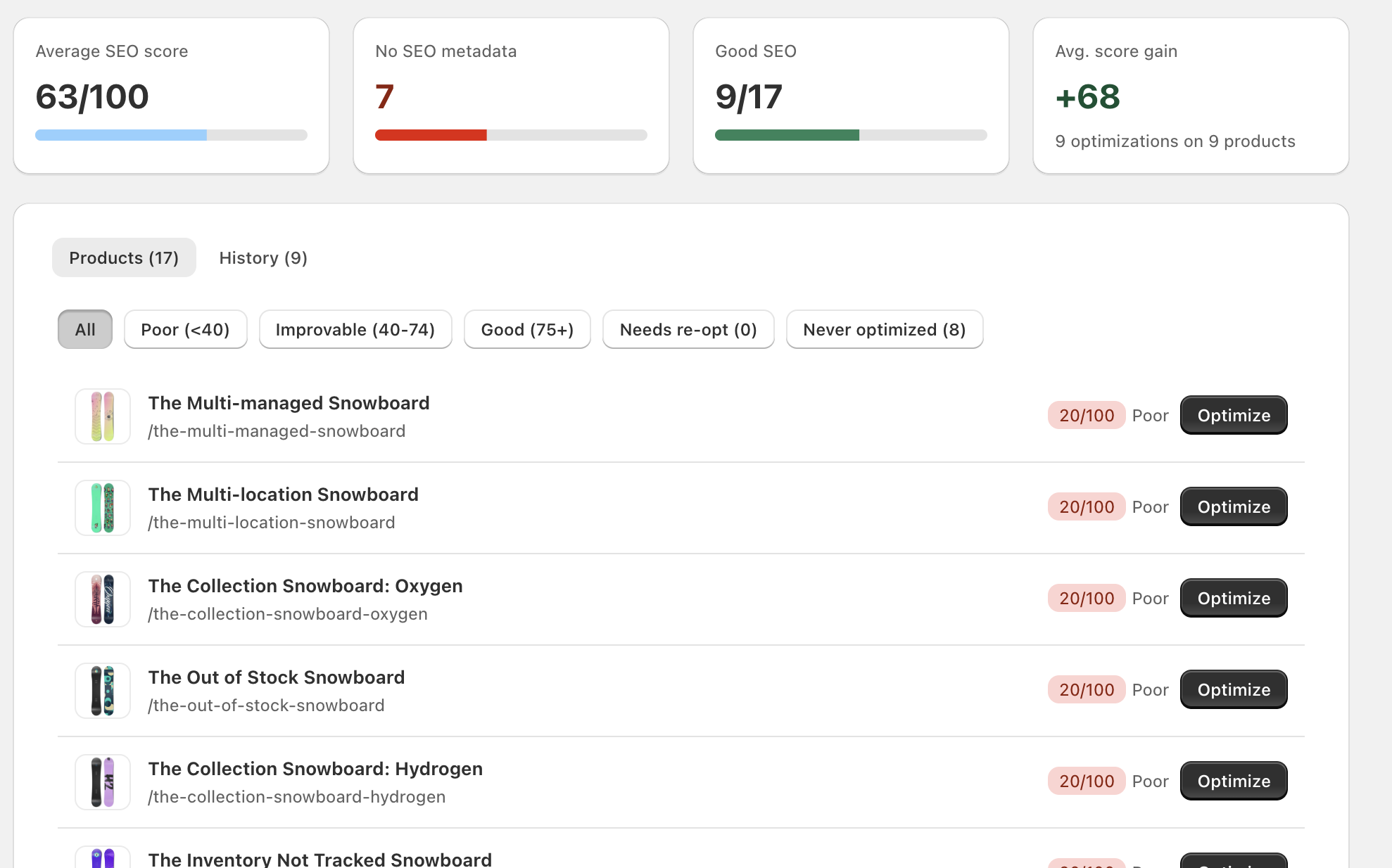Click the /the-multi-managed-snowboard URL path
The image size is (1392, 868).
tap(277, 431)
